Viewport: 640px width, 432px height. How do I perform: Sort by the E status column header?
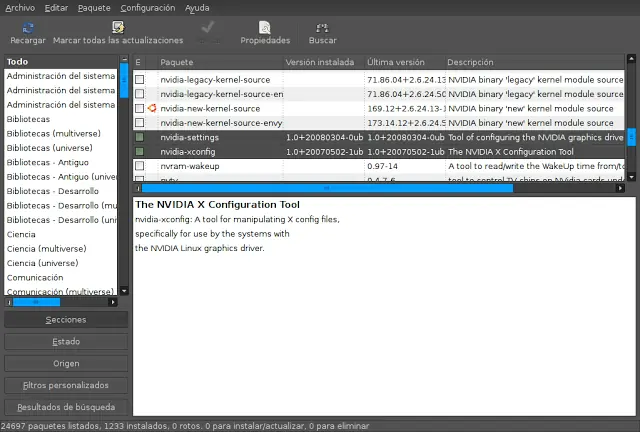pyautogui.click(x=139, y=62)
